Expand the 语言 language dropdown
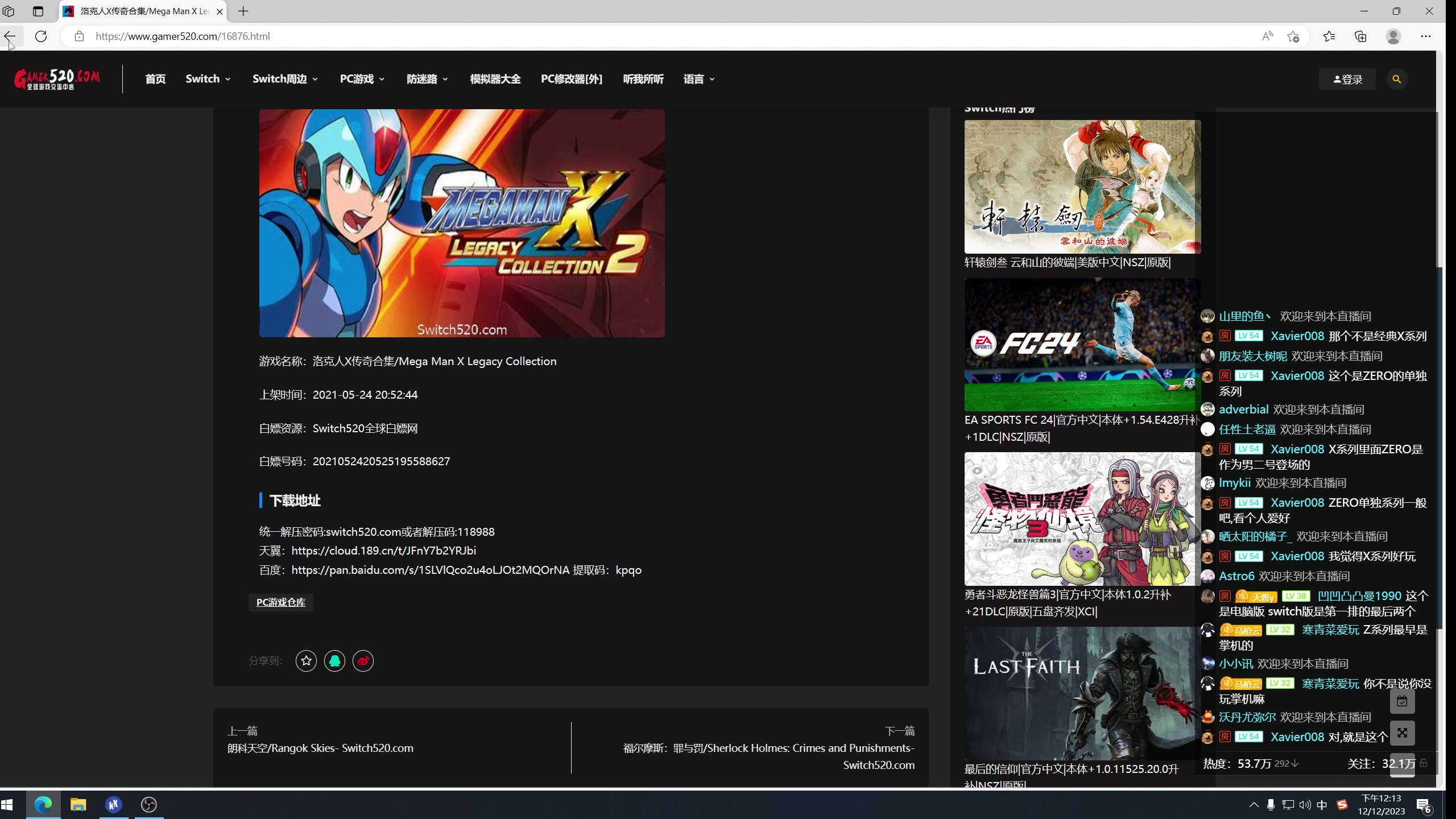Image resolution: width=1456 pixels, height=819 pixels. click(699, 79)
